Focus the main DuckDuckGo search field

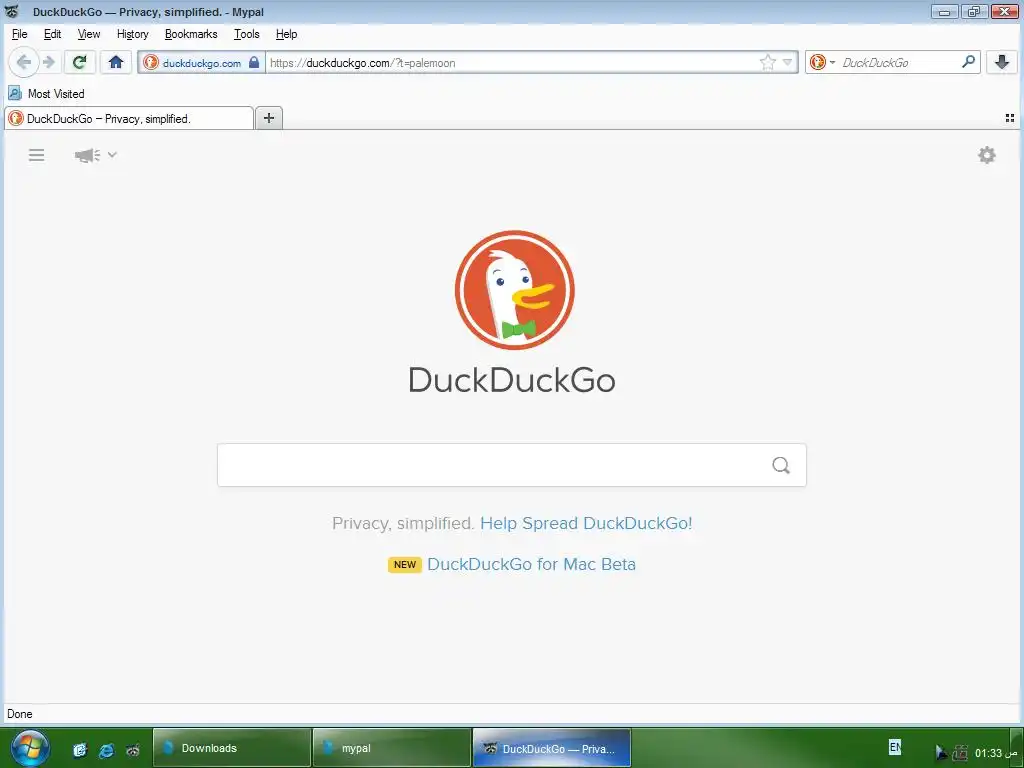511,465
